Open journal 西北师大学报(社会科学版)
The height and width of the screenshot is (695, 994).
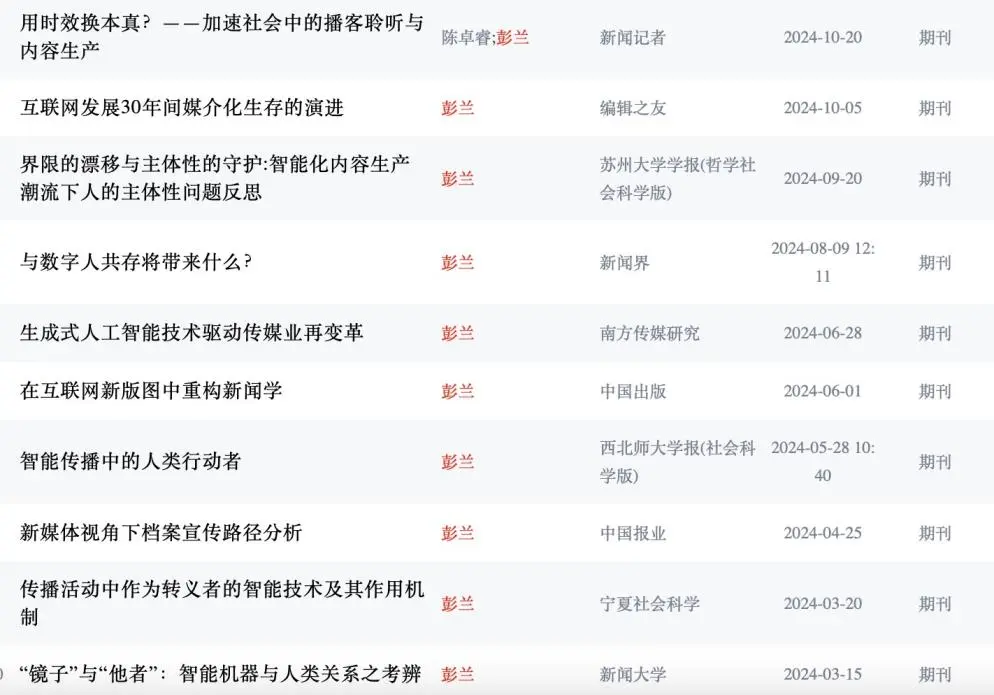(678, 462)
